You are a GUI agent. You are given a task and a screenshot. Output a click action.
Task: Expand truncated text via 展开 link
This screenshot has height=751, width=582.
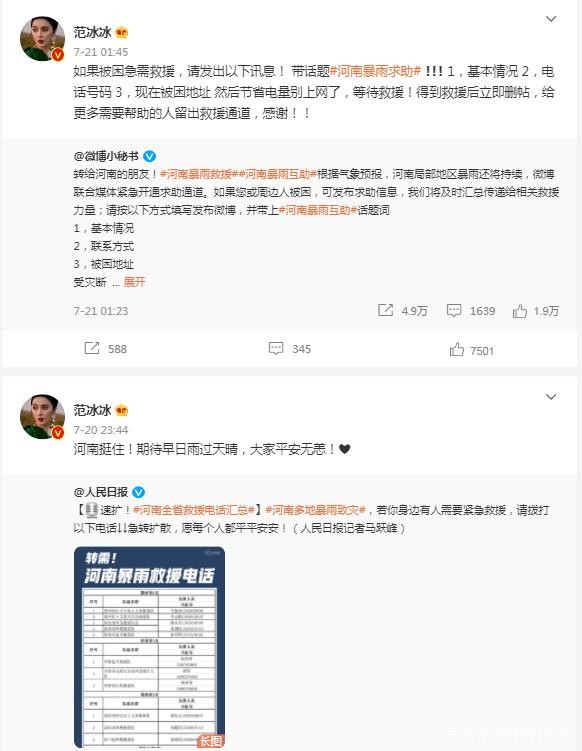134,282
